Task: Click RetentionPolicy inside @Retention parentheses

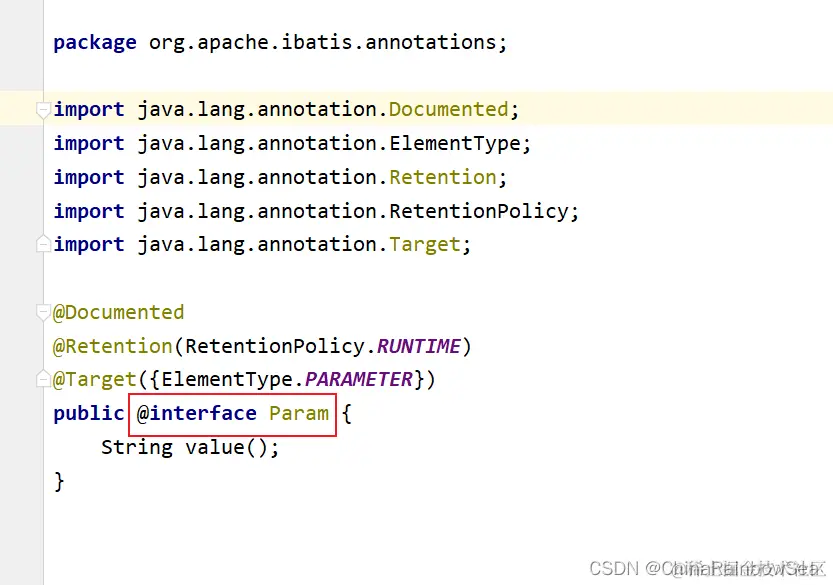Action: click(274, 346)
